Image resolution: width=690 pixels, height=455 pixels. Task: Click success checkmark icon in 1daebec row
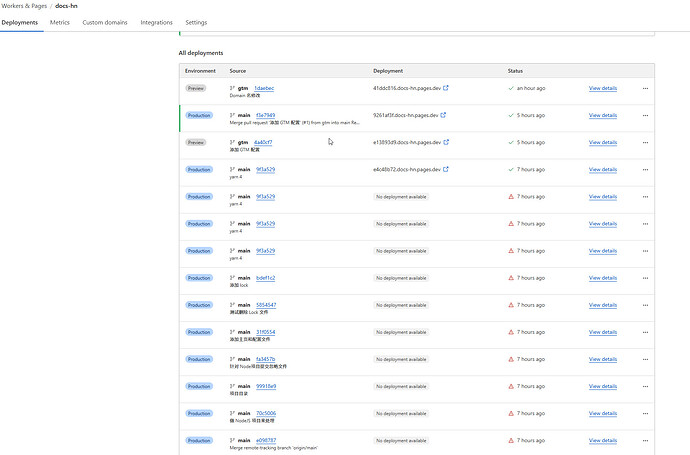(x=511, y=88)
